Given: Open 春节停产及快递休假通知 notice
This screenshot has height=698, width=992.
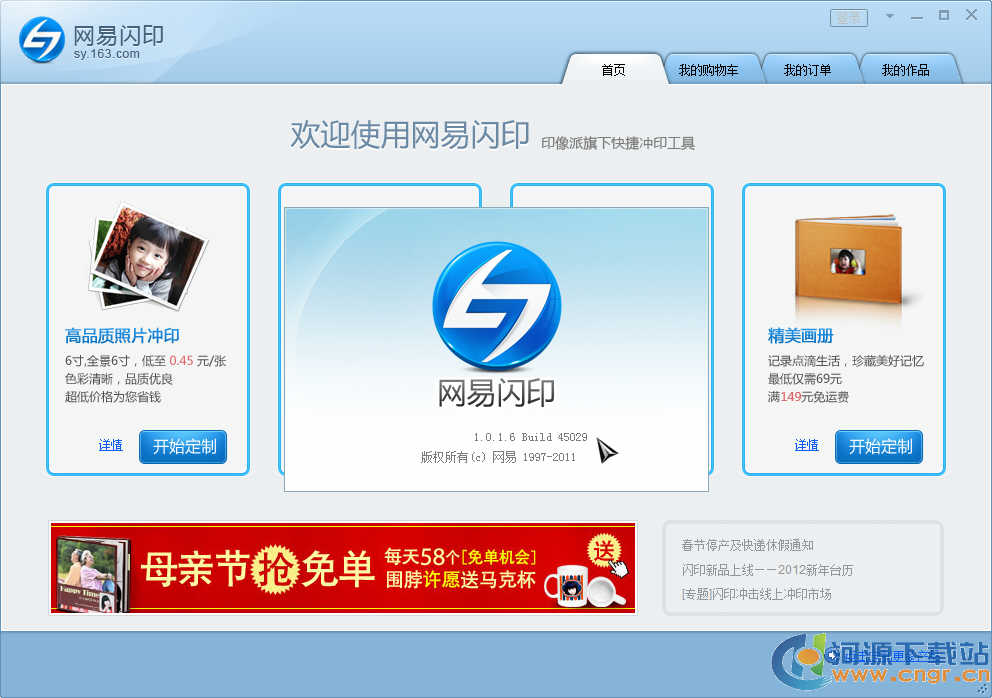Looking at the screenshot, I should pyautogui.click(x=747, y=545).
